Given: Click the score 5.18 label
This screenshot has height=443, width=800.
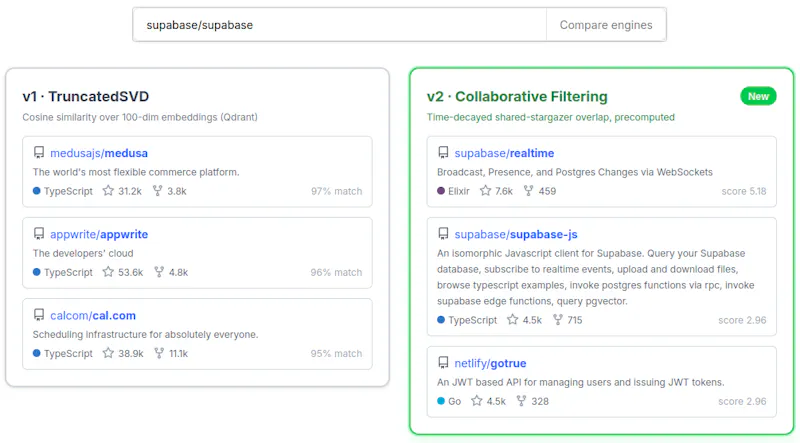Looking at the screenshot, I should point(744,191).
